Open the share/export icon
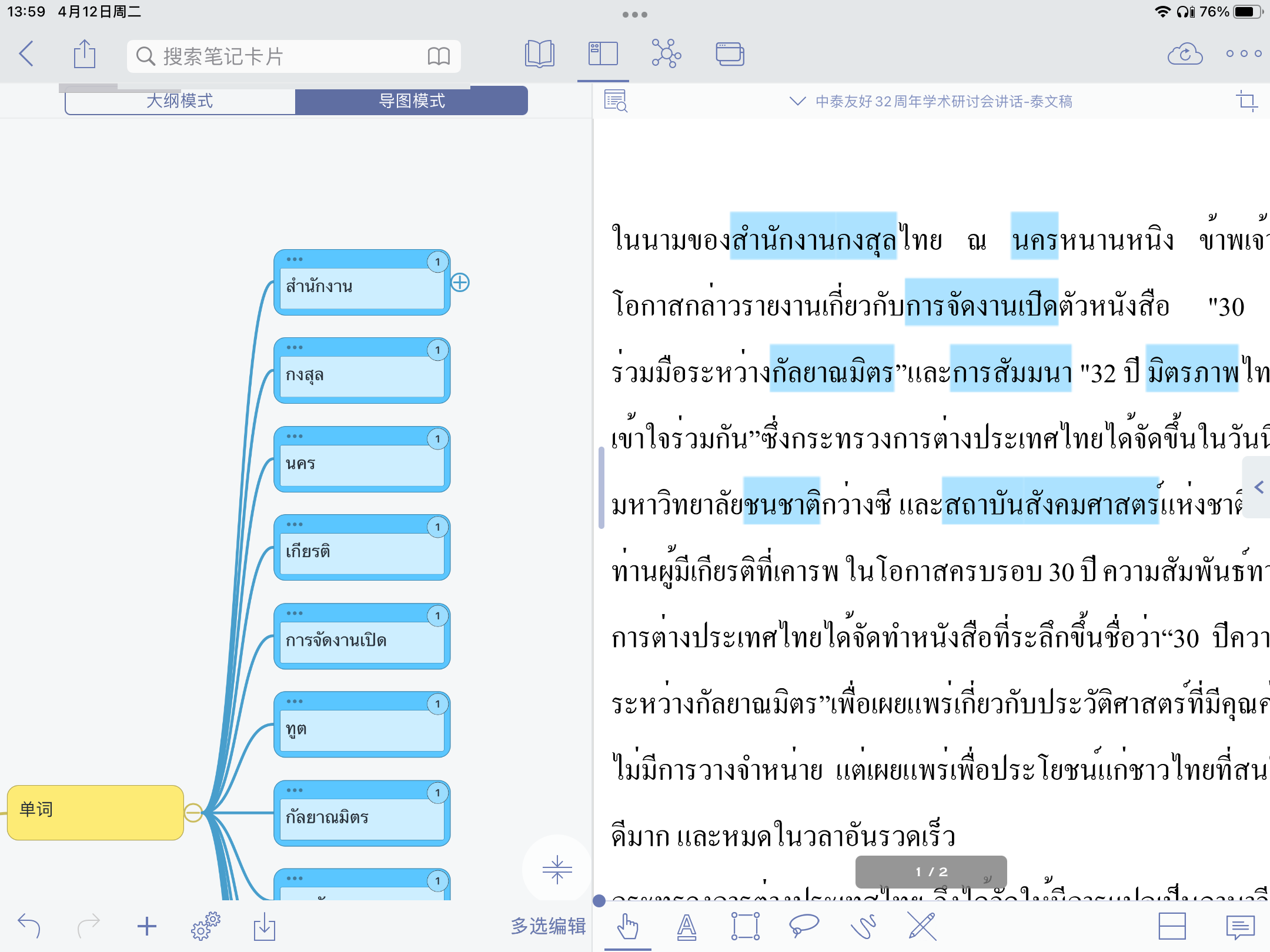The height and width of the screenshot is (952, 1270). [x=85, y=54]
